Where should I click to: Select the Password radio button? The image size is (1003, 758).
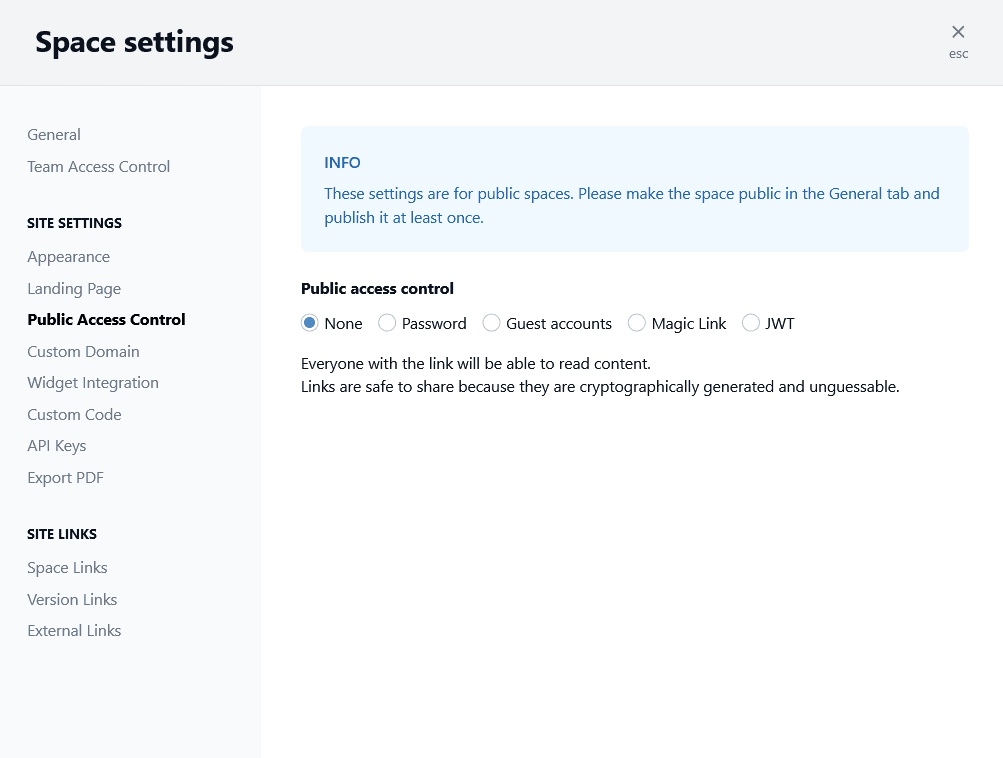click(x=387, y=323)
